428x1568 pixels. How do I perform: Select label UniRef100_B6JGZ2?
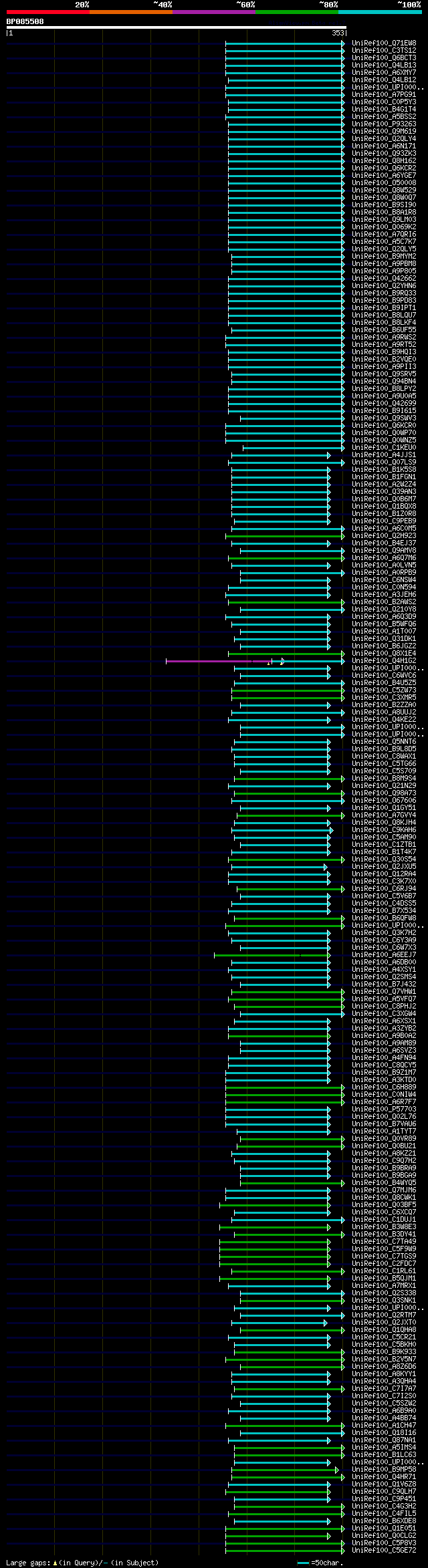tap(384, 646)
